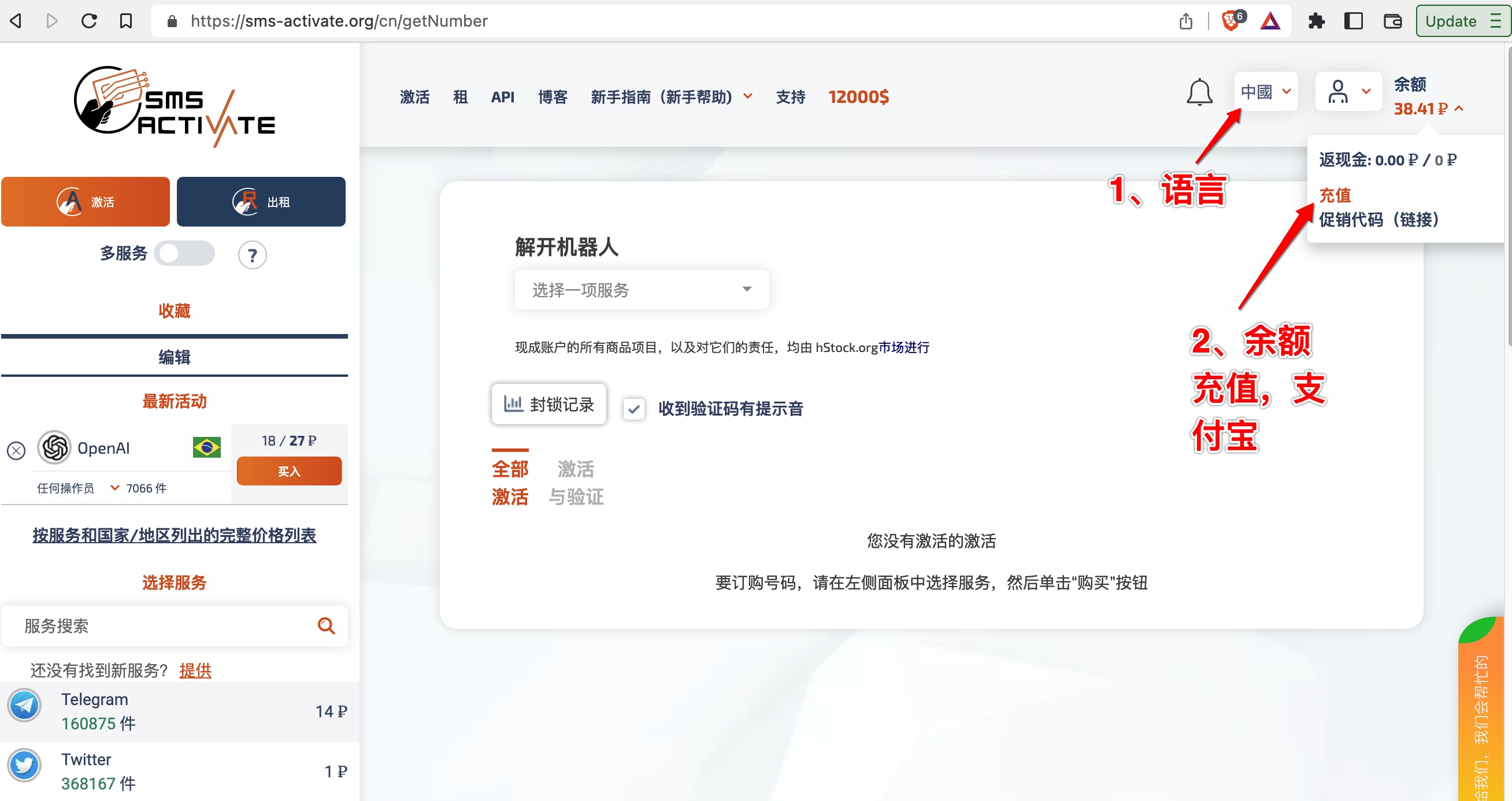Open the full price list link
This screenshot has height=801, width=1512.
tap(175, 535)
